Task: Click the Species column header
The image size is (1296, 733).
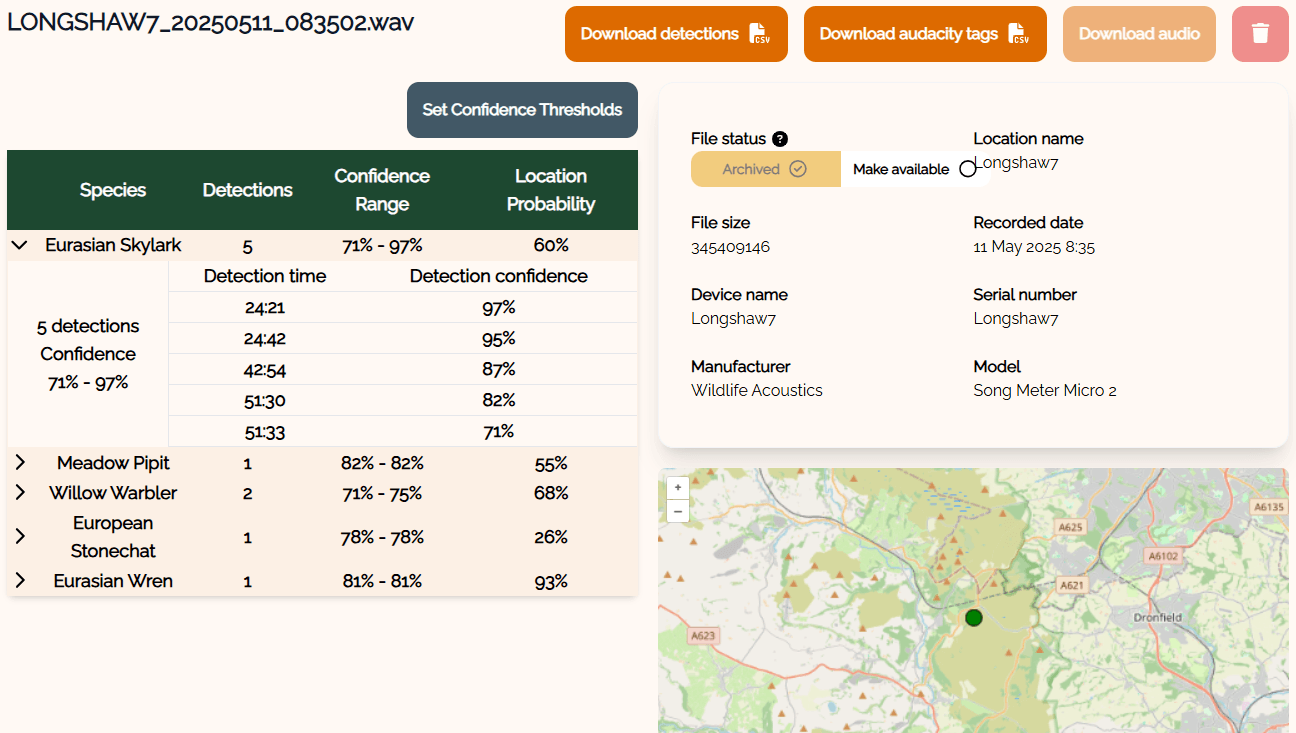Action: click(x=113, y=190)
